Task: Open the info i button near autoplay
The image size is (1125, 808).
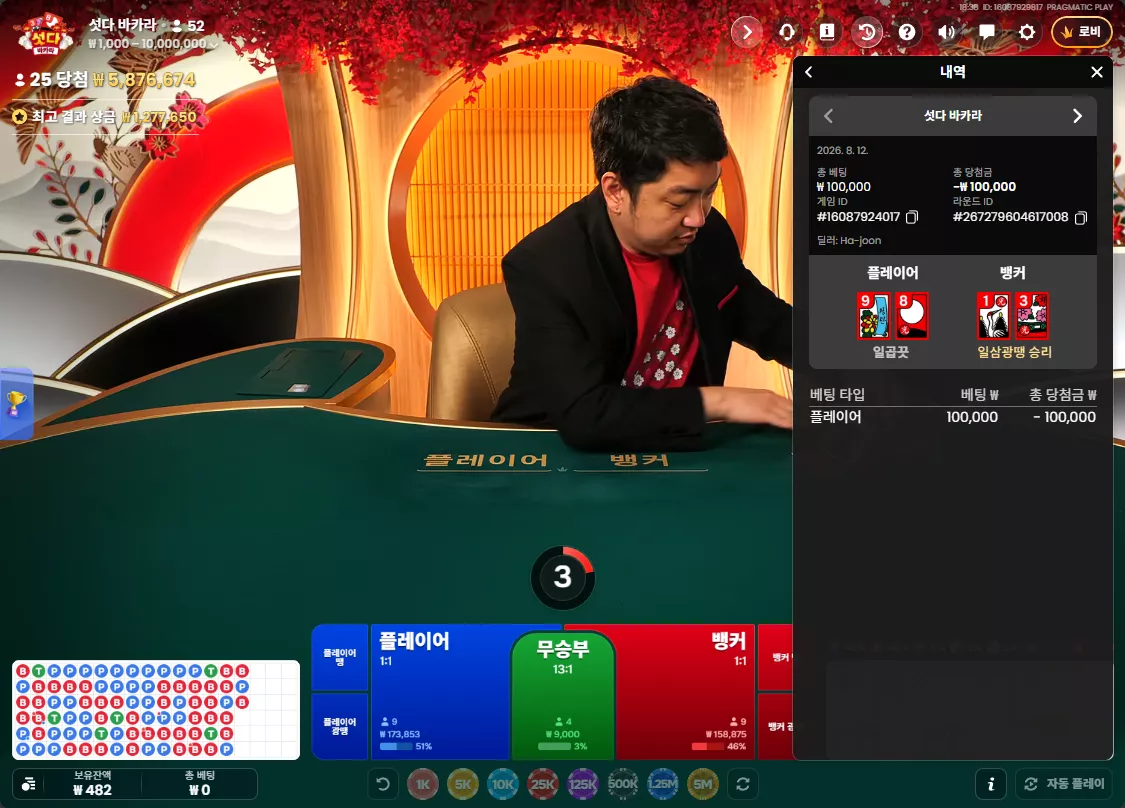Action: click(992, 784)
